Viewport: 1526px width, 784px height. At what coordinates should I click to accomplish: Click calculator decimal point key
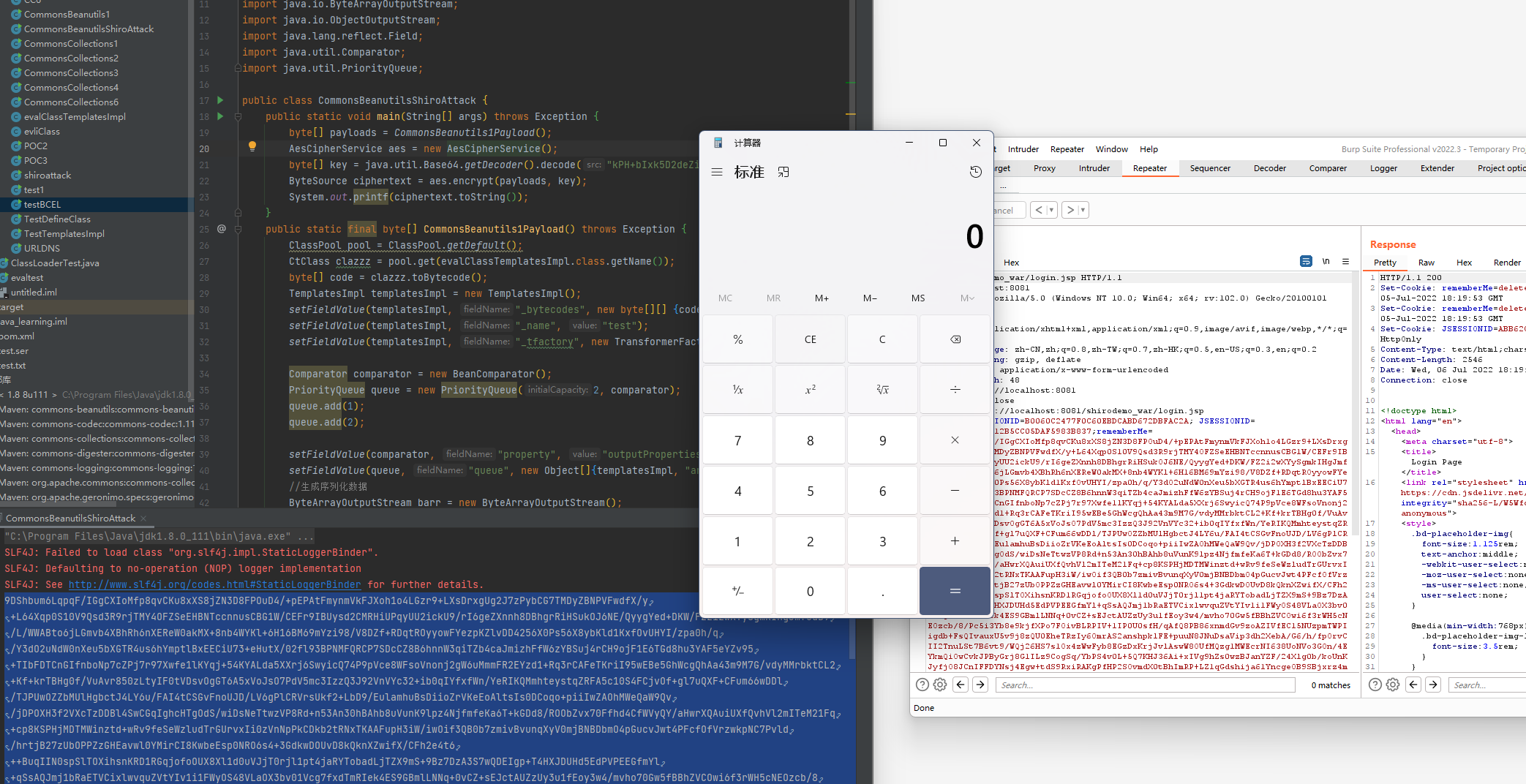(882, 591)
